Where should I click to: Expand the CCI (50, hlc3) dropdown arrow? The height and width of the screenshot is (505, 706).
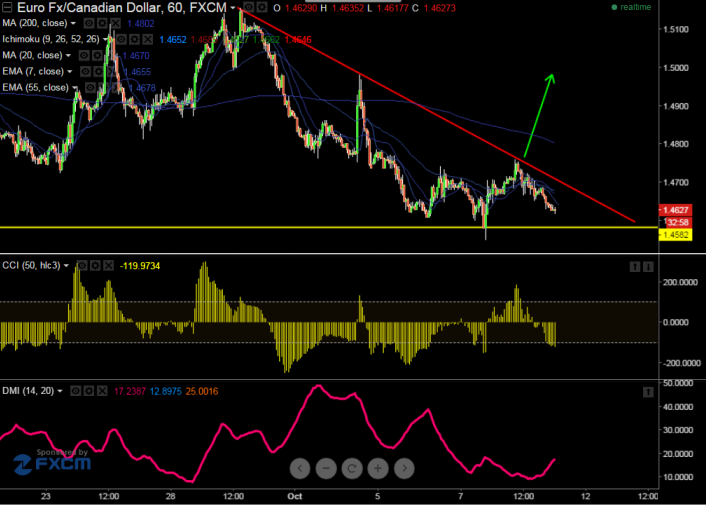click(66, 266)
